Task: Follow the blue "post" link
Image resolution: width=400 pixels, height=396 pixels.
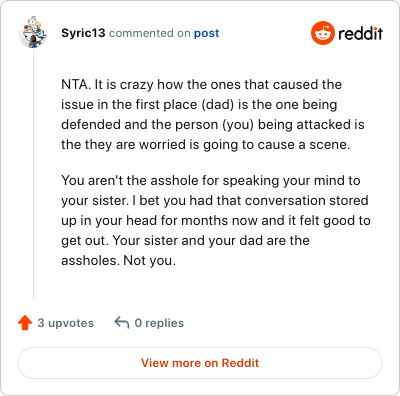Action: click(x=207, y=33)
